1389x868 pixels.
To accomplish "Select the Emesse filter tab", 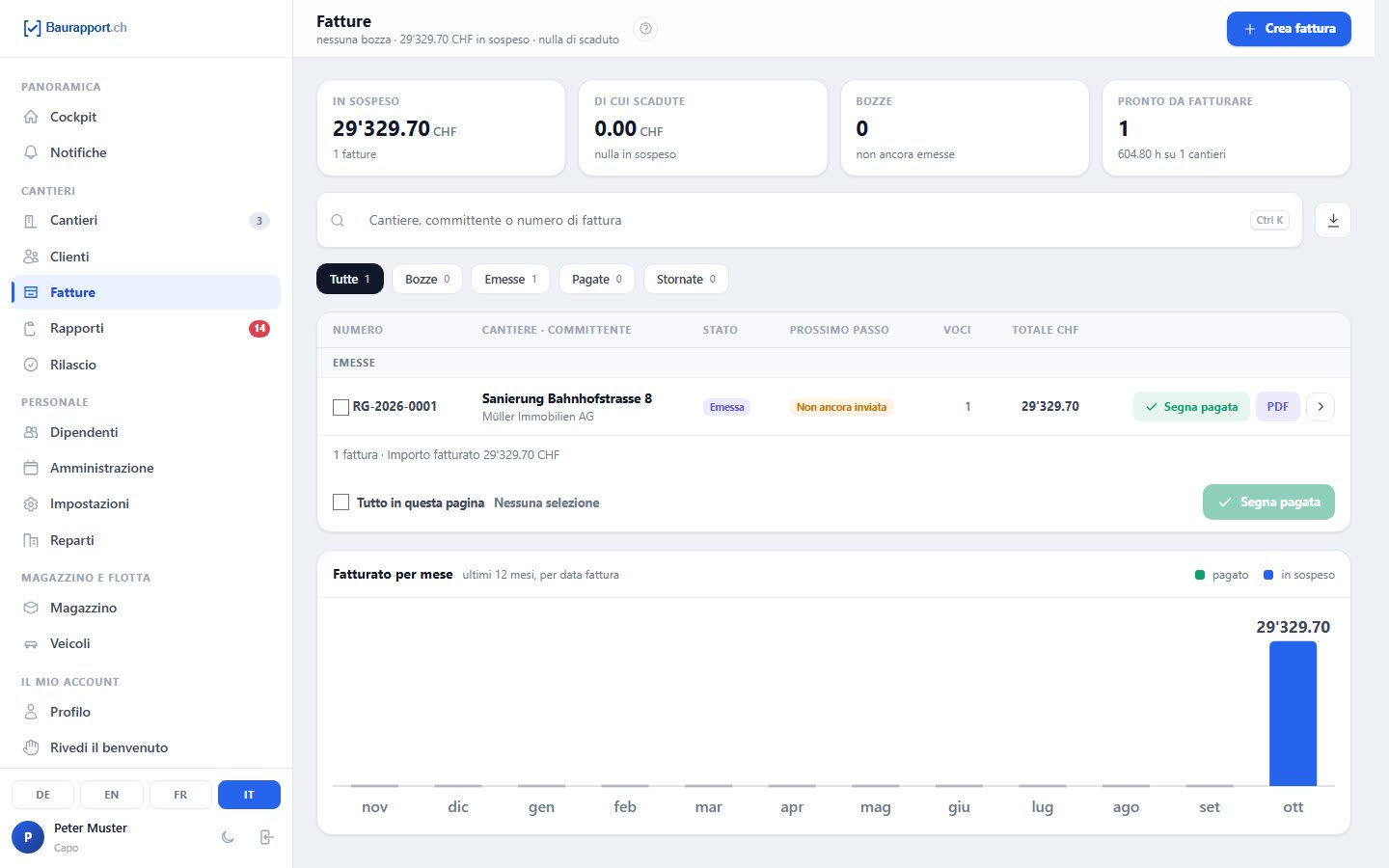I will tap(510, 279).
